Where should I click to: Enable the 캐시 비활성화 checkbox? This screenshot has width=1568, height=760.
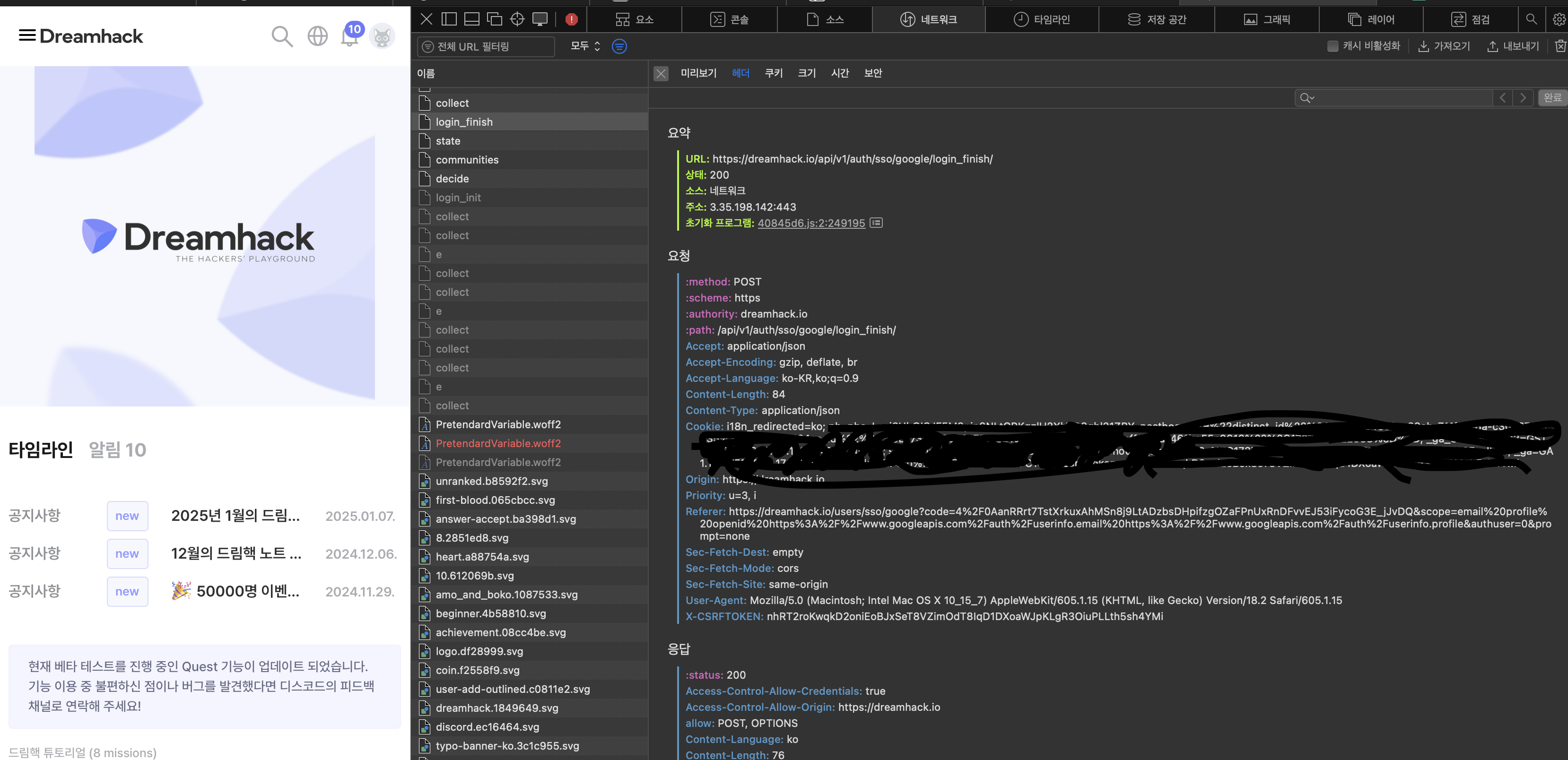point(1333,46)
